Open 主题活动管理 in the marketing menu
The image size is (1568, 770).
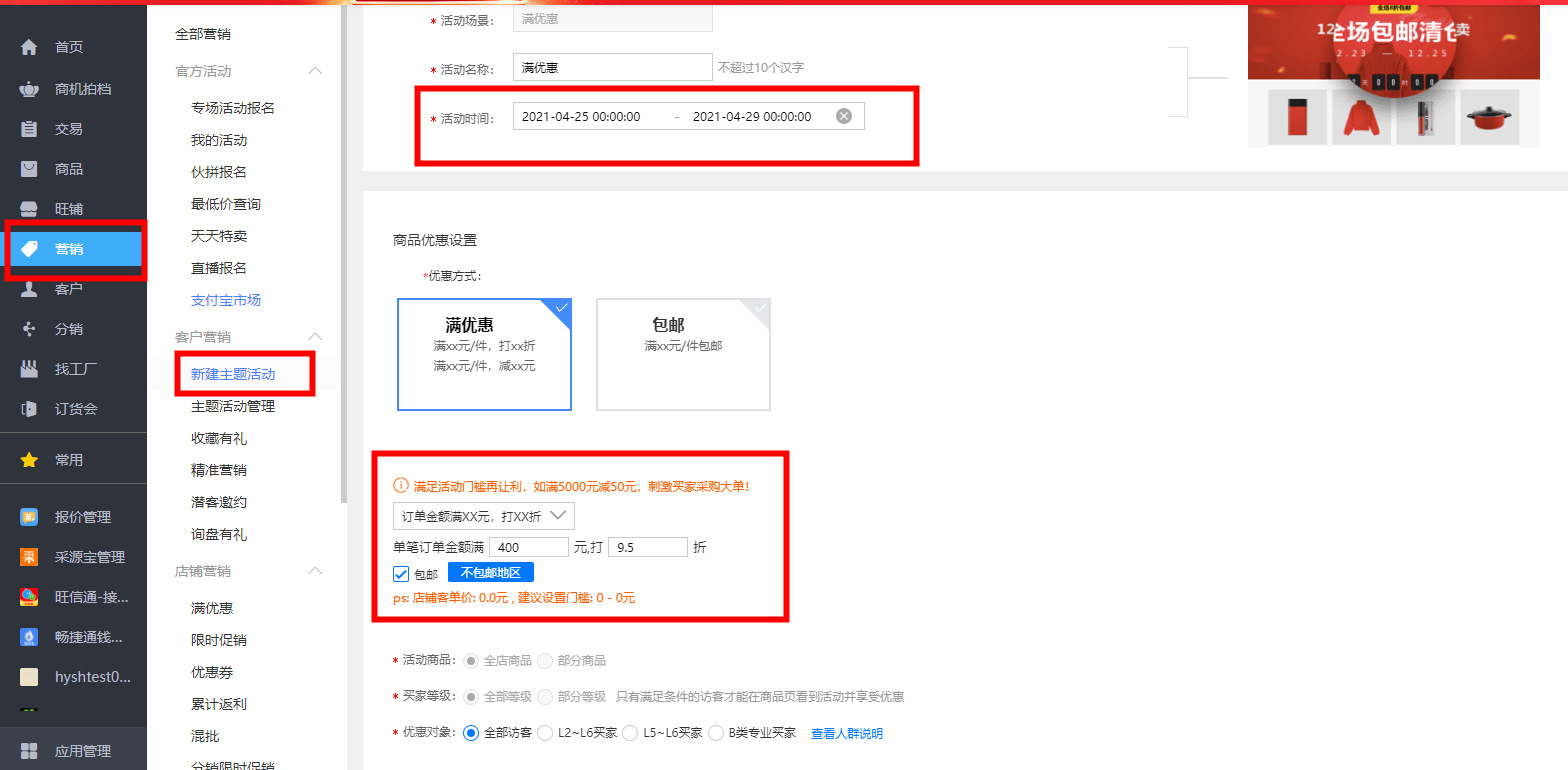pos(232,406)
